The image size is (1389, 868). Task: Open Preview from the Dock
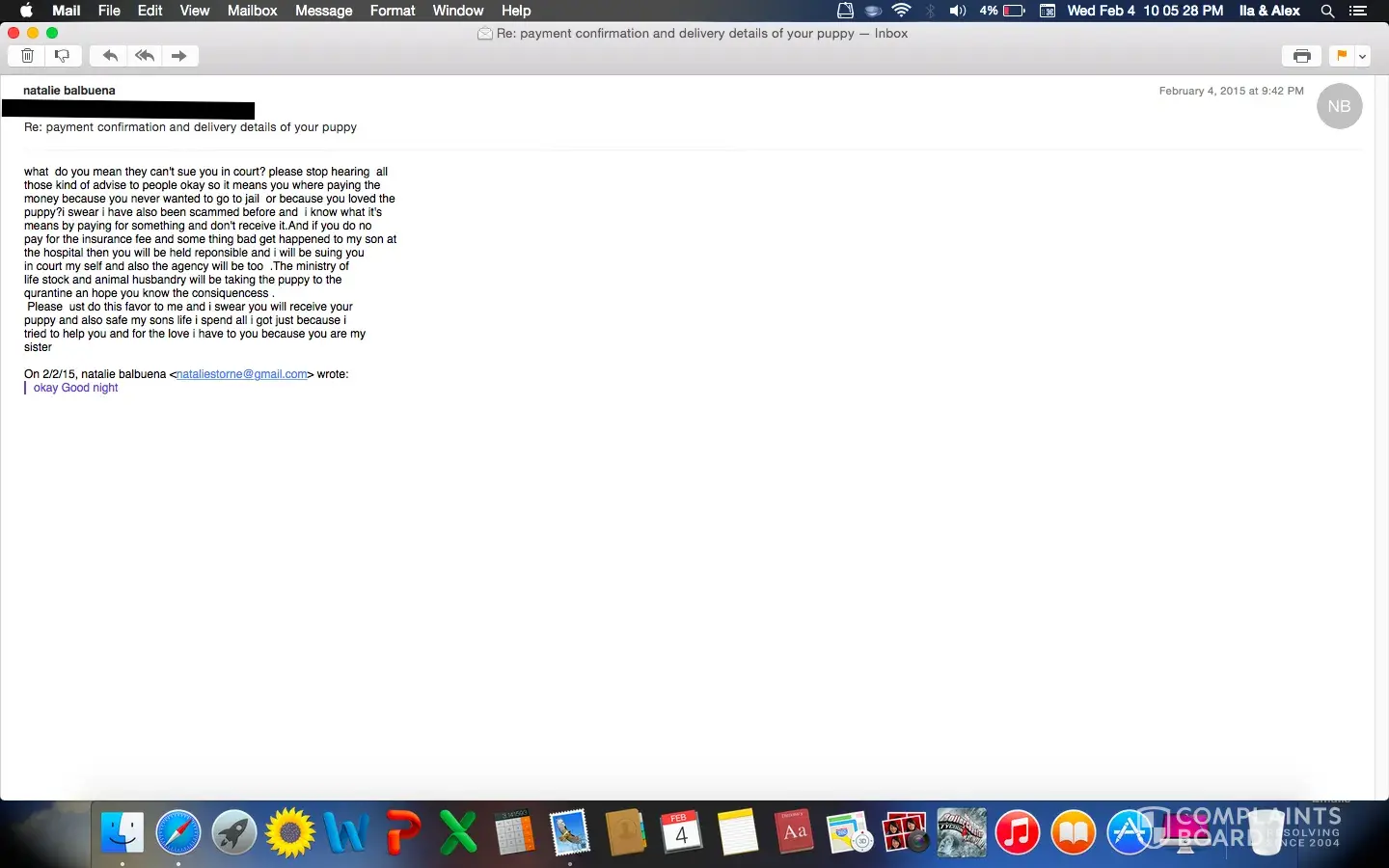pyautogui.click(x=850, y=832)
